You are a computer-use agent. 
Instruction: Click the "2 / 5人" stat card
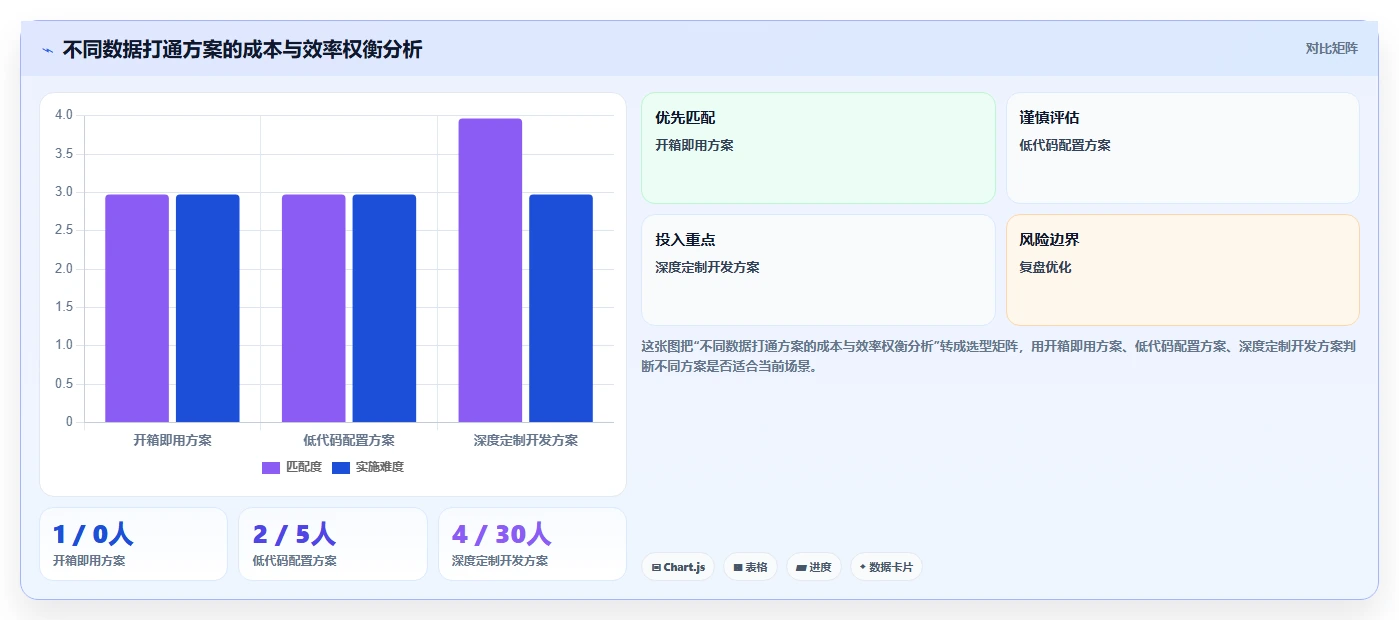pos(333,544)
